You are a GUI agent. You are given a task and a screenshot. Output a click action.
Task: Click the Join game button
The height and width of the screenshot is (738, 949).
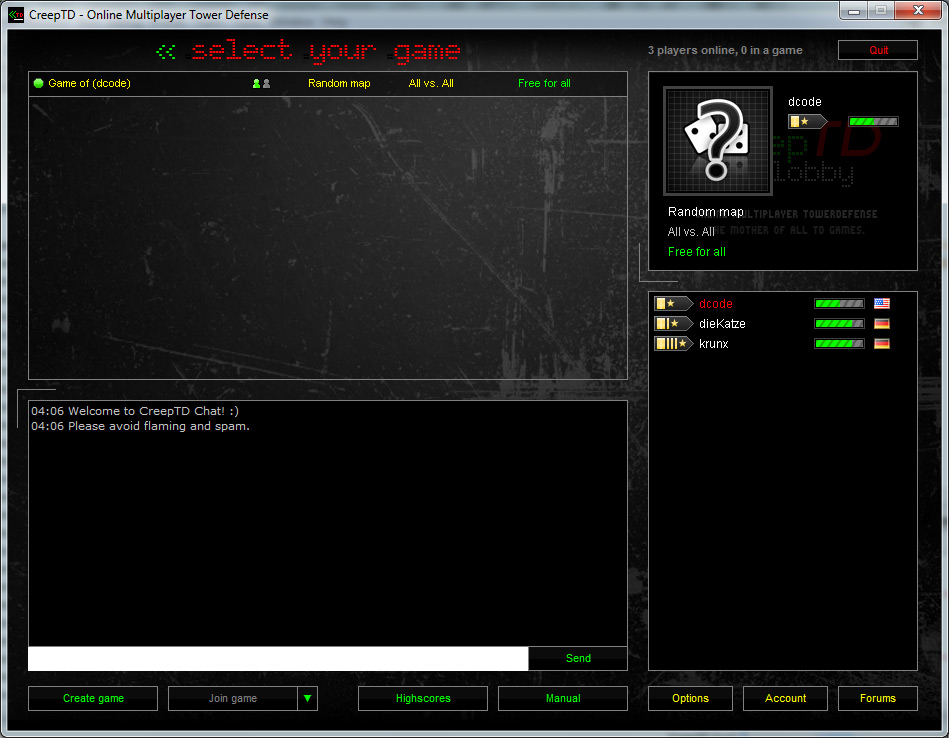pyautogui.click(x=233, y=698)
